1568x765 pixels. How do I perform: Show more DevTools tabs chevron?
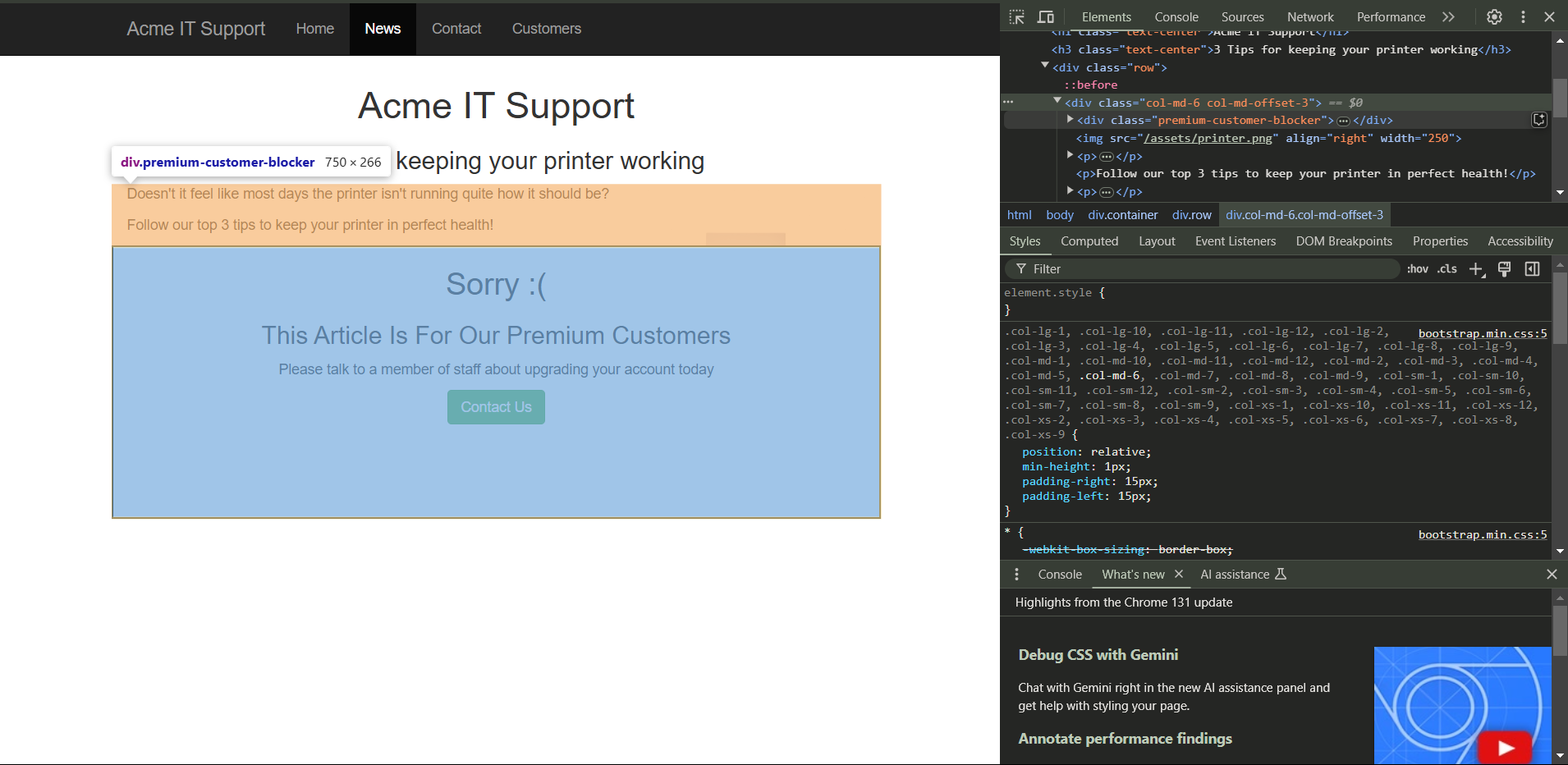1448,17
